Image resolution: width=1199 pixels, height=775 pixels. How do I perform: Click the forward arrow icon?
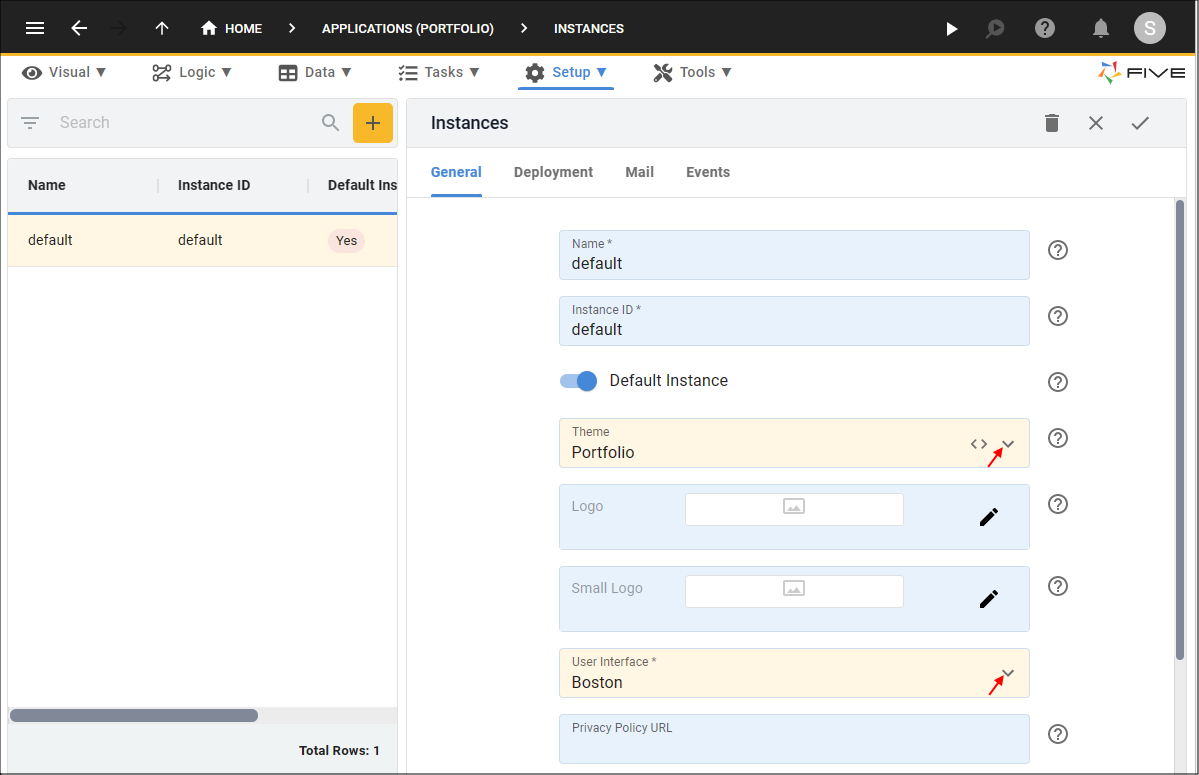(x=119, y=28)
